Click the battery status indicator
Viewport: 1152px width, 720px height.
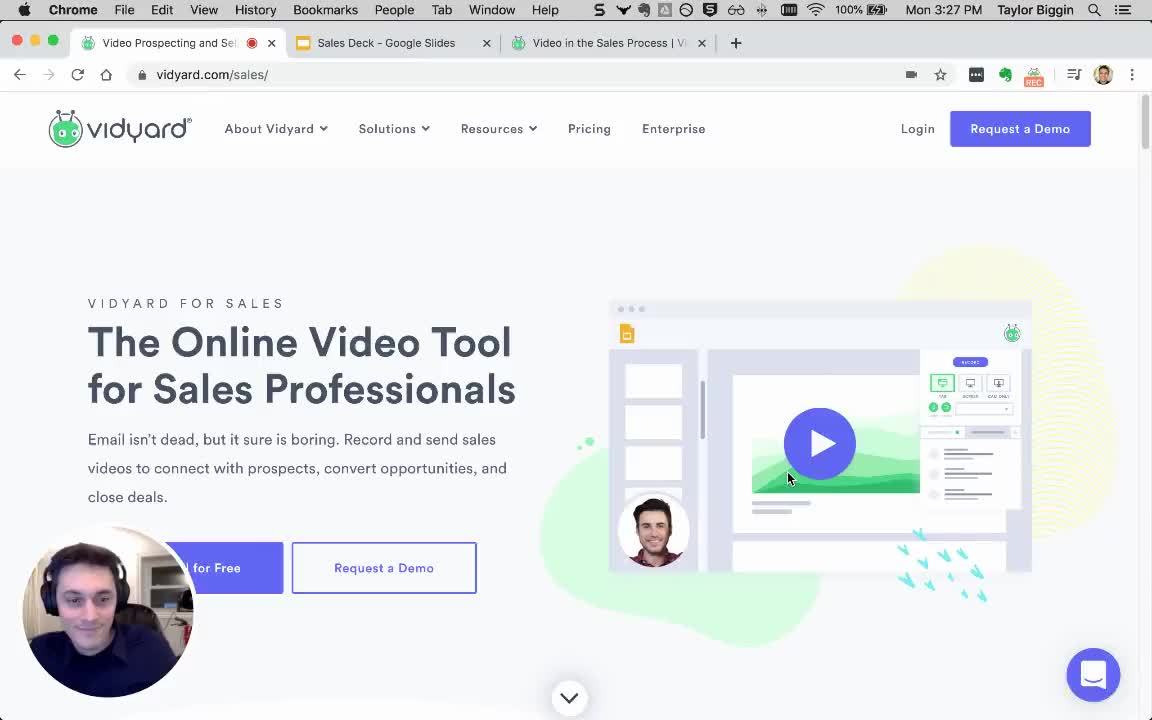(x=861, y=10)
